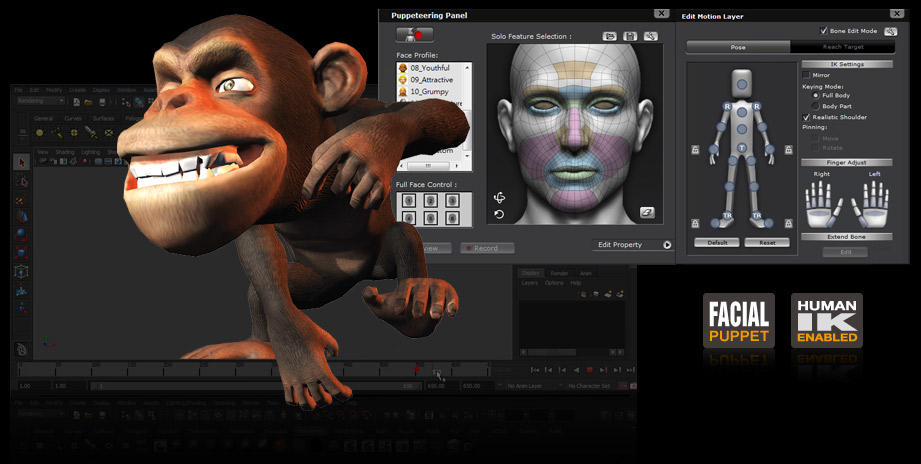Select the arrow selection tool in left toolbar
921x464 pixels.
[x=22, y=162]
